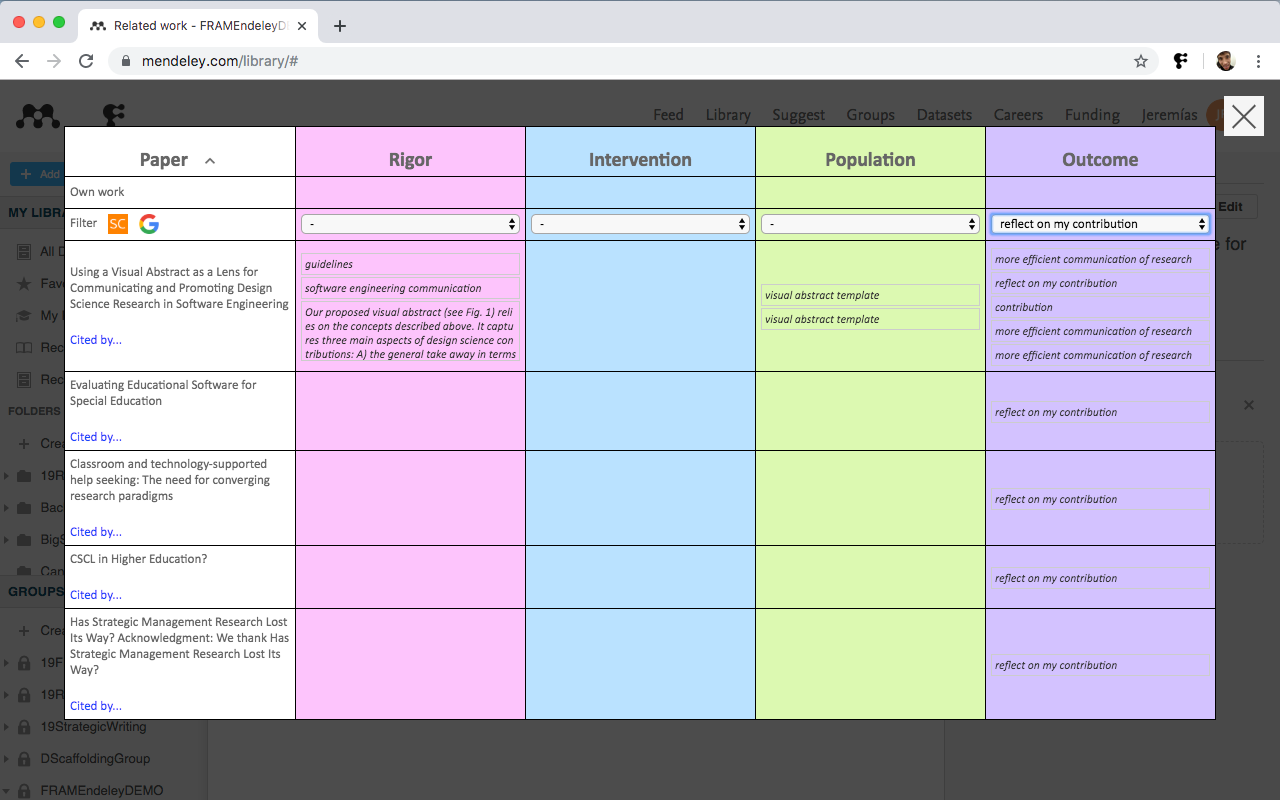Close the overlay with the X icon
Screen dimensions: 1280x800
pos(1243,117)
